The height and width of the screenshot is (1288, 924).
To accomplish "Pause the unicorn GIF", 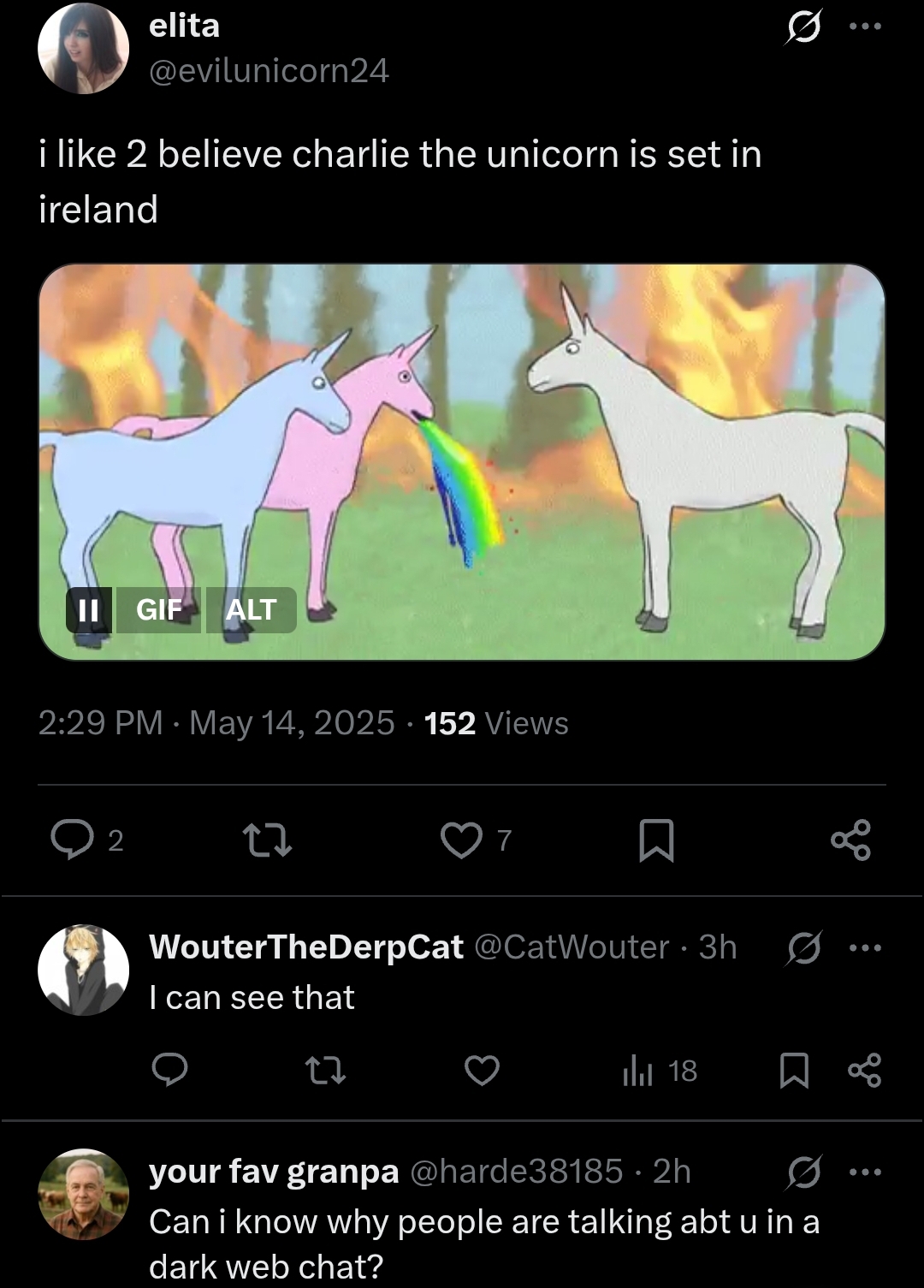I will tap(88, 609).
